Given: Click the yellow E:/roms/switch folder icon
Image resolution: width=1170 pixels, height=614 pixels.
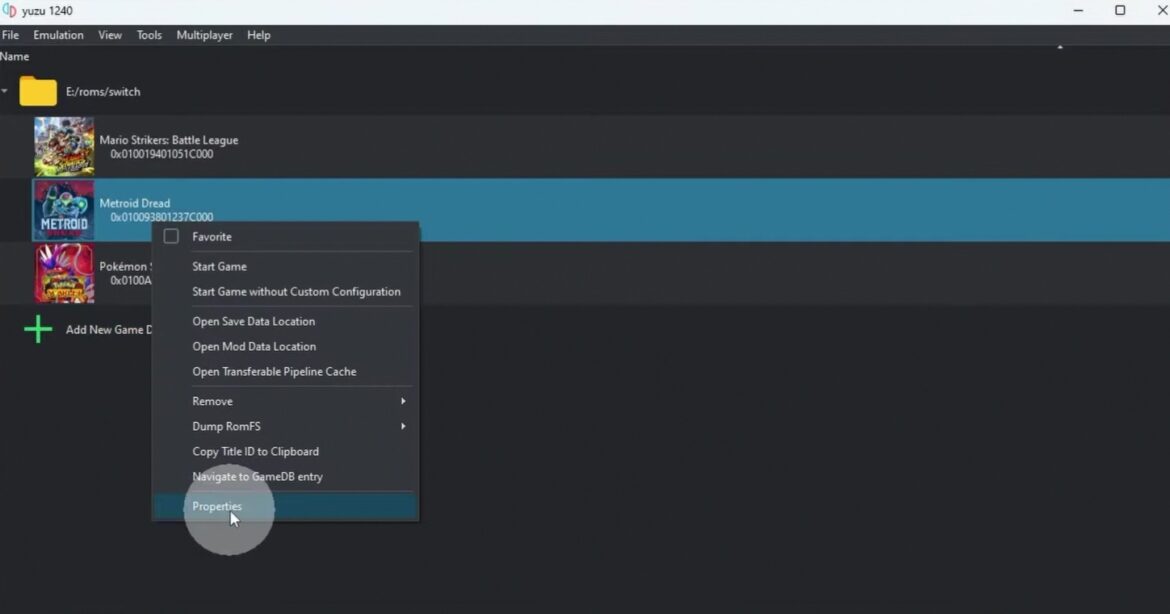Looking at the screenshot, I should pos(38,91).
